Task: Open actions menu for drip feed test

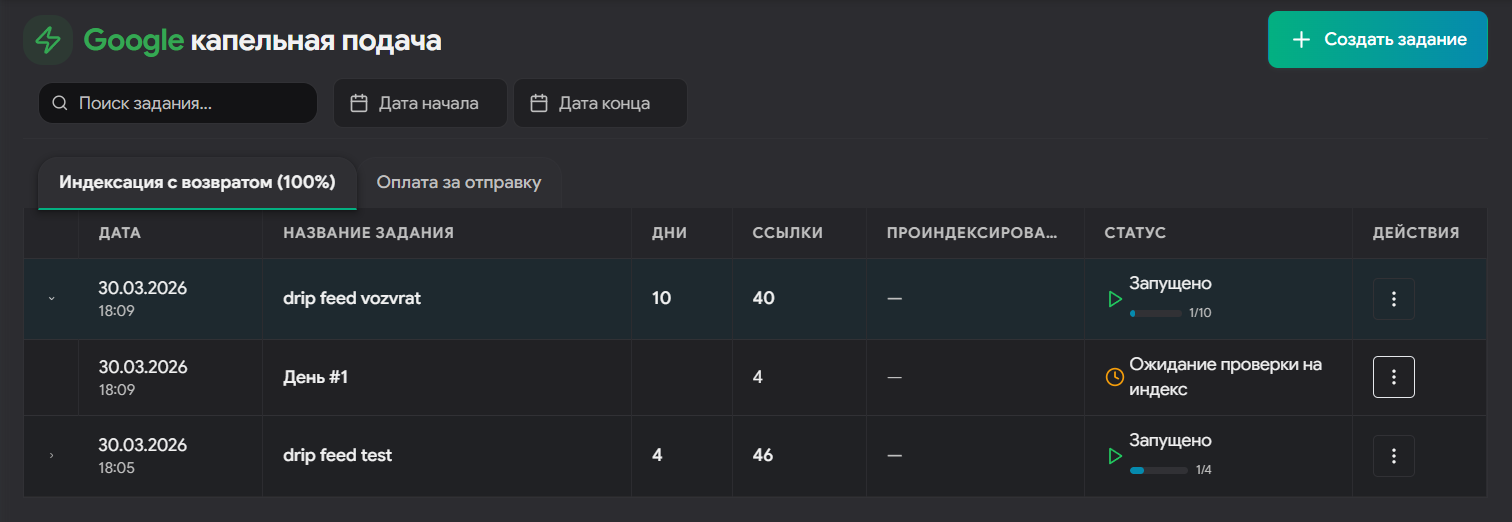Action: pos(1394,456)
